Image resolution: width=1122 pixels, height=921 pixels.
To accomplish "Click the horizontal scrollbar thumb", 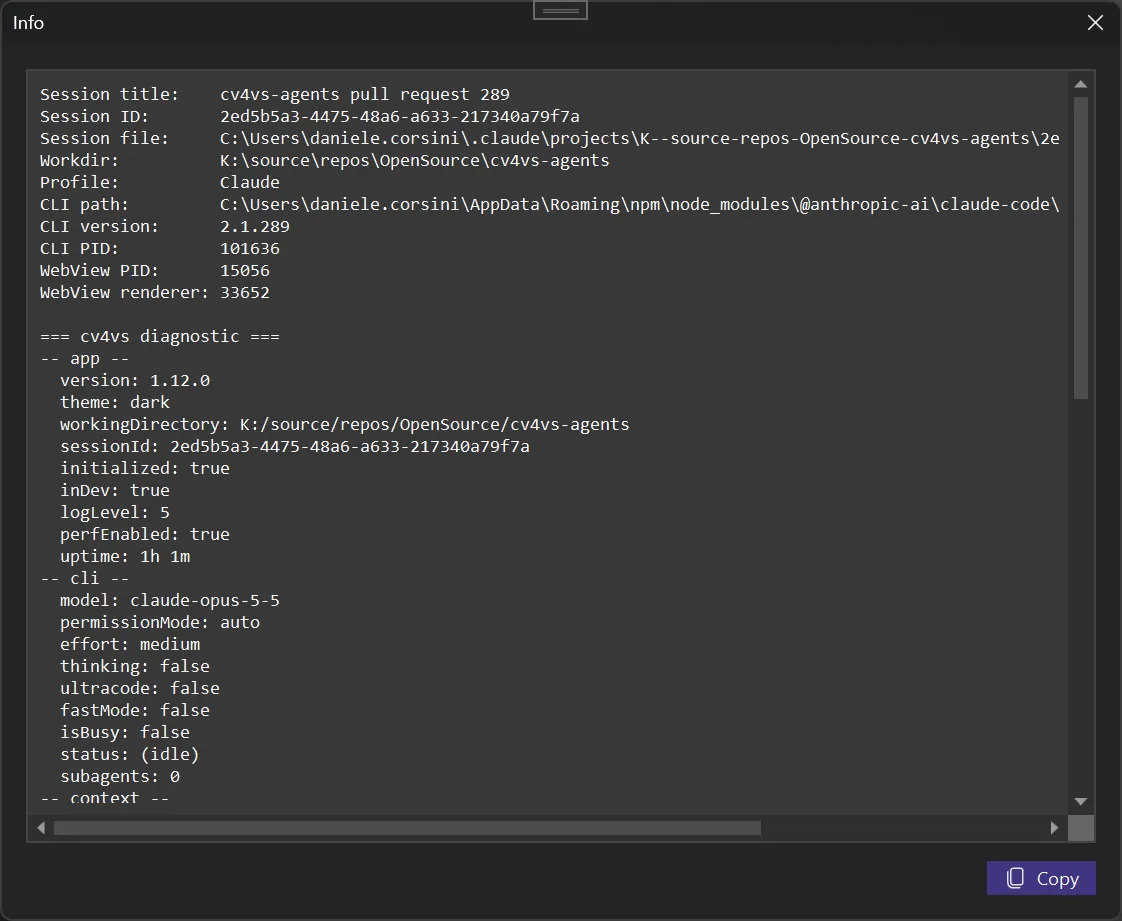I will click(x=407, y=828).
